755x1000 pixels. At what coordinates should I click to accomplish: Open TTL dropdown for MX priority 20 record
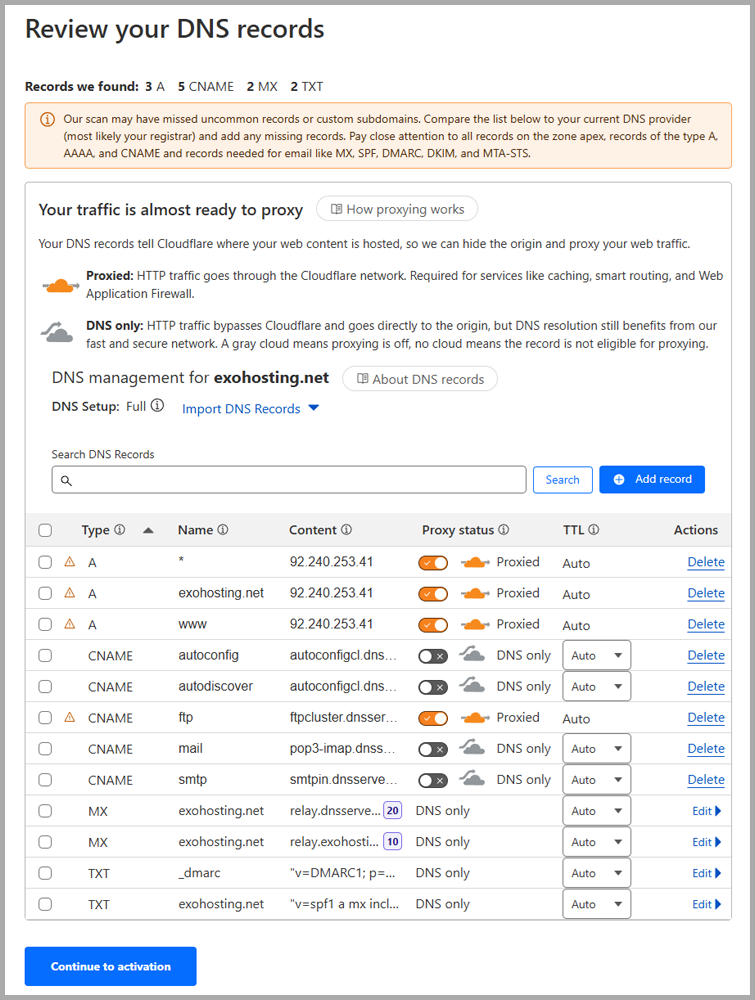point(596,811)
